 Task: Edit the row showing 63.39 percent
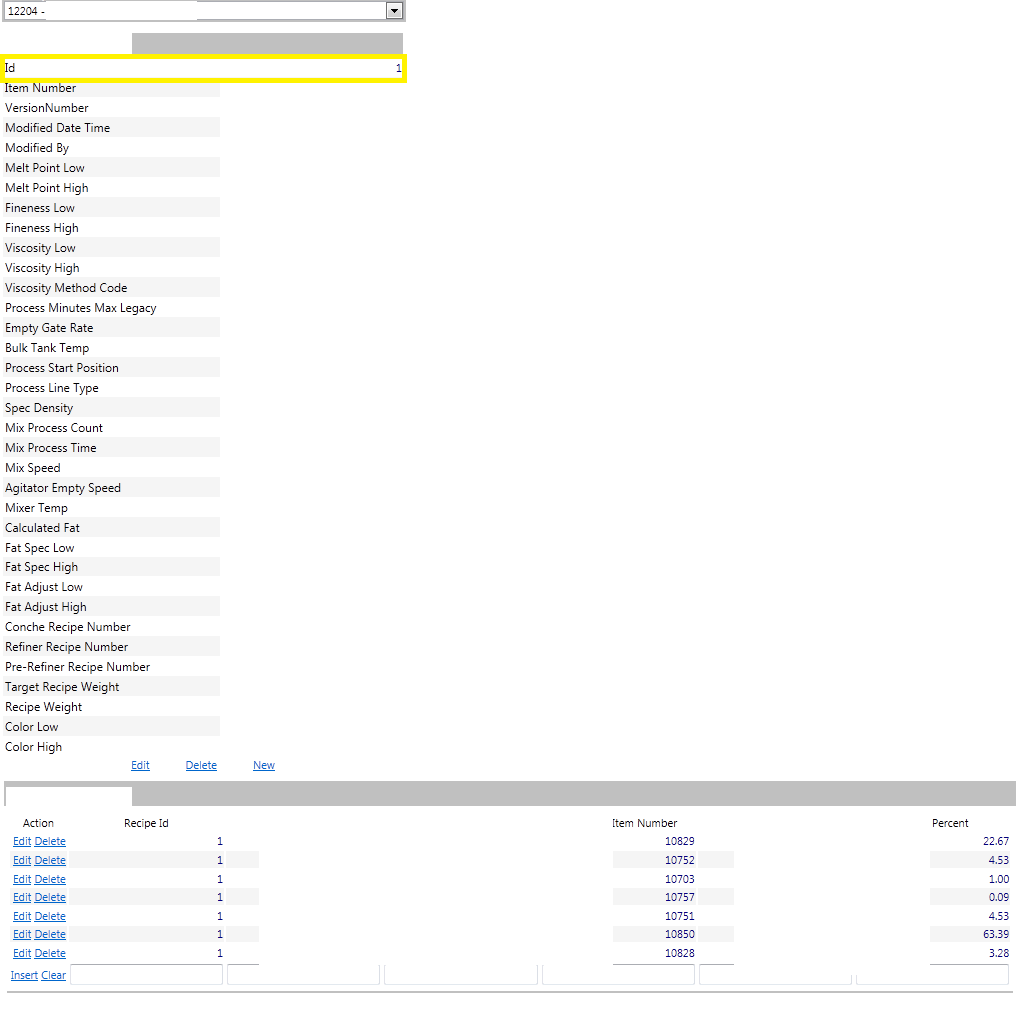tap(21, 934)
